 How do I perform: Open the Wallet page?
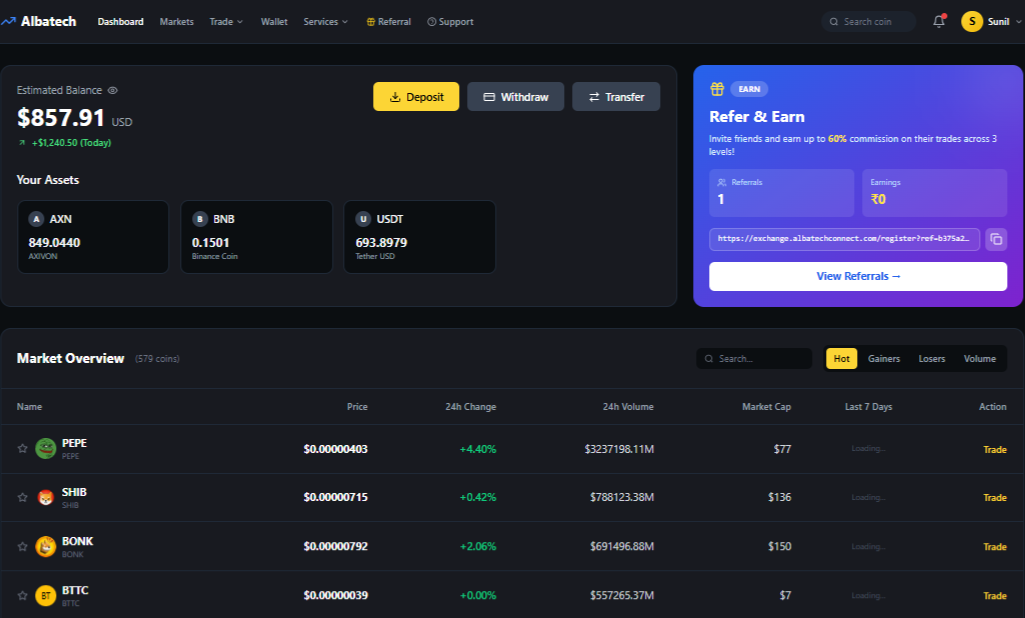coord(274,22)
